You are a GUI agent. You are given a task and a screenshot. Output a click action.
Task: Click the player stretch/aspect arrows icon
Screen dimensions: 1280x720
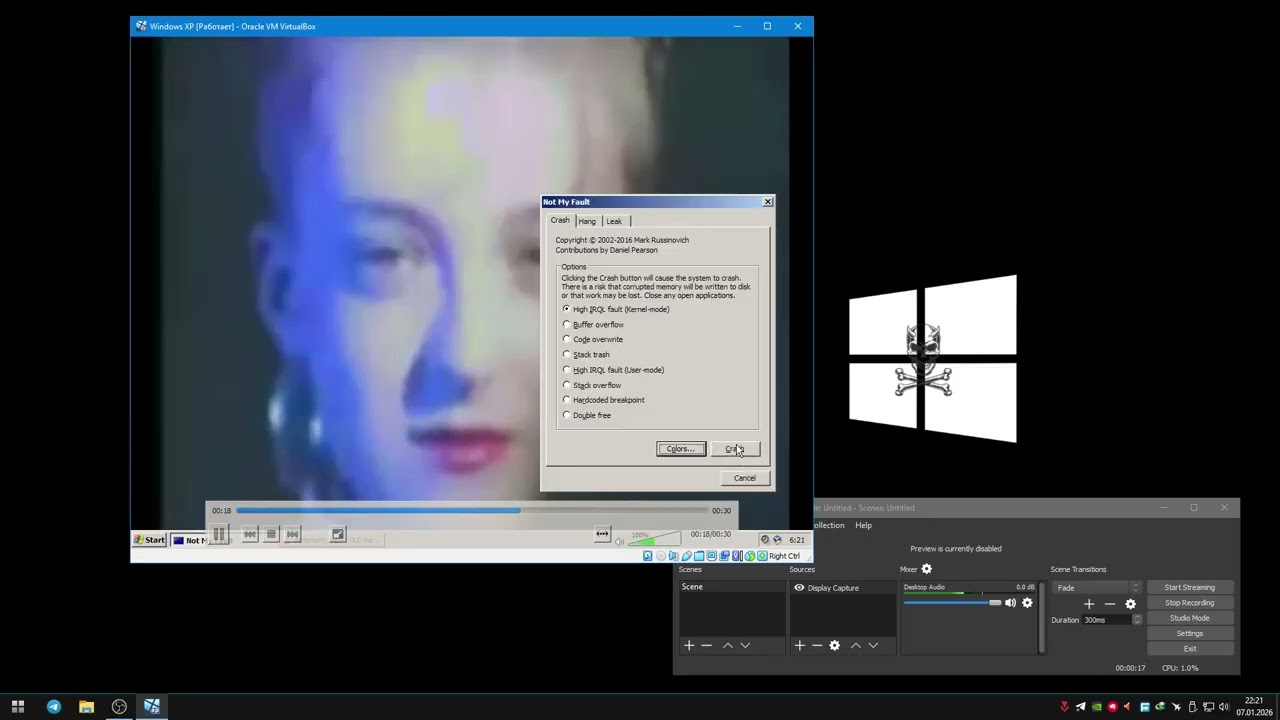point(602,534)
